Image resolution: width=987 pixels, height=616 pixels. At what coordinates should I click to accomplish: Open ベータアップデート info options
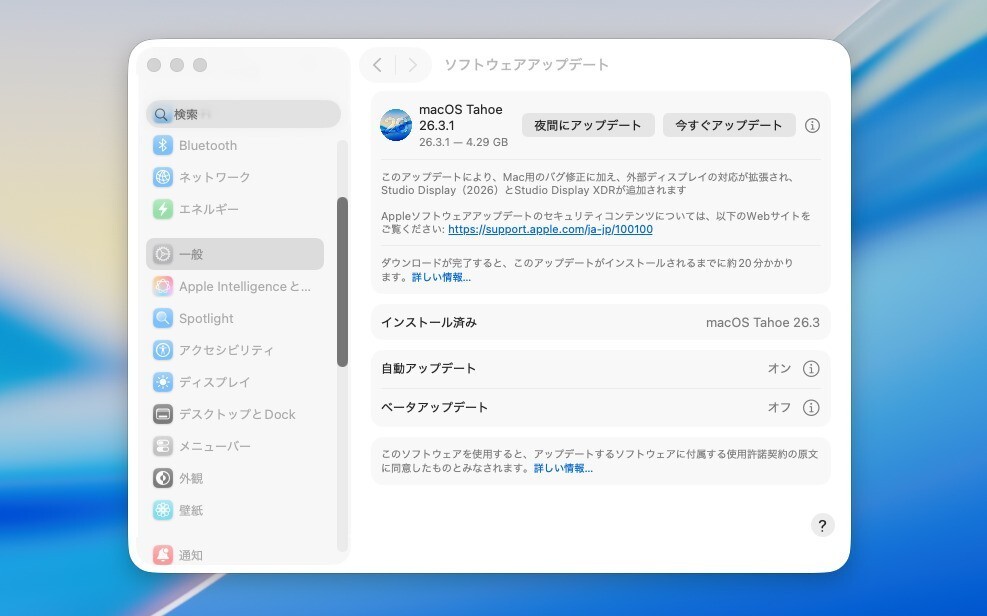pyautogui.click(x=811, y=408)
